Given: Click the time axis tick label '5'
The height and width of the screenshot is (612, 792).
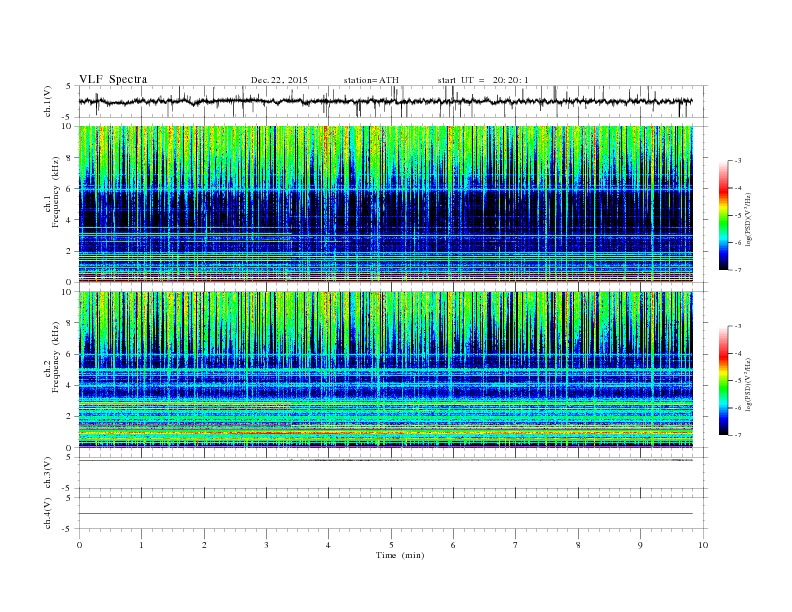Looking at the screenshot, I should [x=391, y=545].
